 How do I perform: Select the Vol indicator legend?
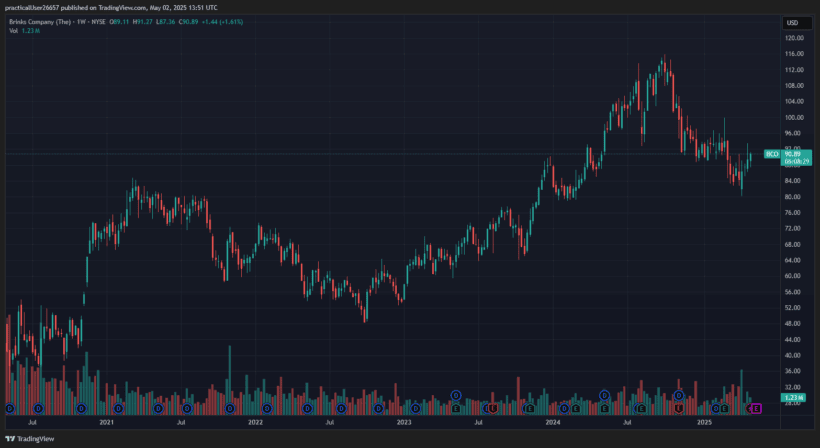pyautogui.click(x=14, y=32)
